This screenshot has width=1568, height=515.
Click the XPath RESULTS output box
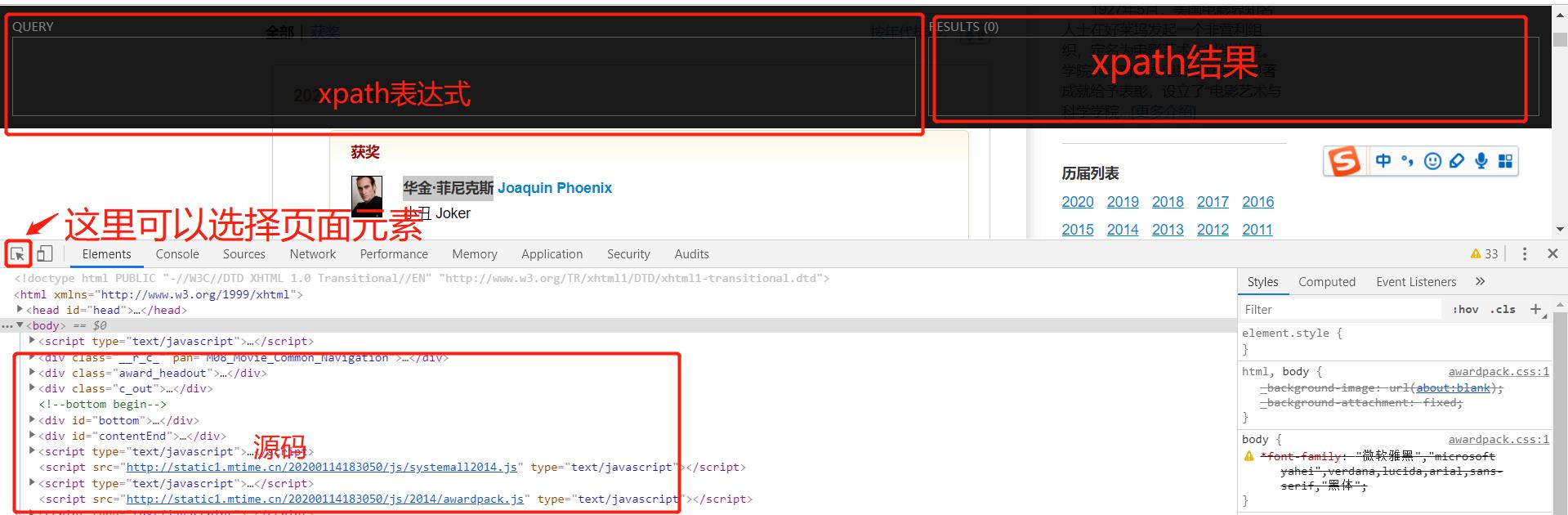click(x=1234, y=76)
